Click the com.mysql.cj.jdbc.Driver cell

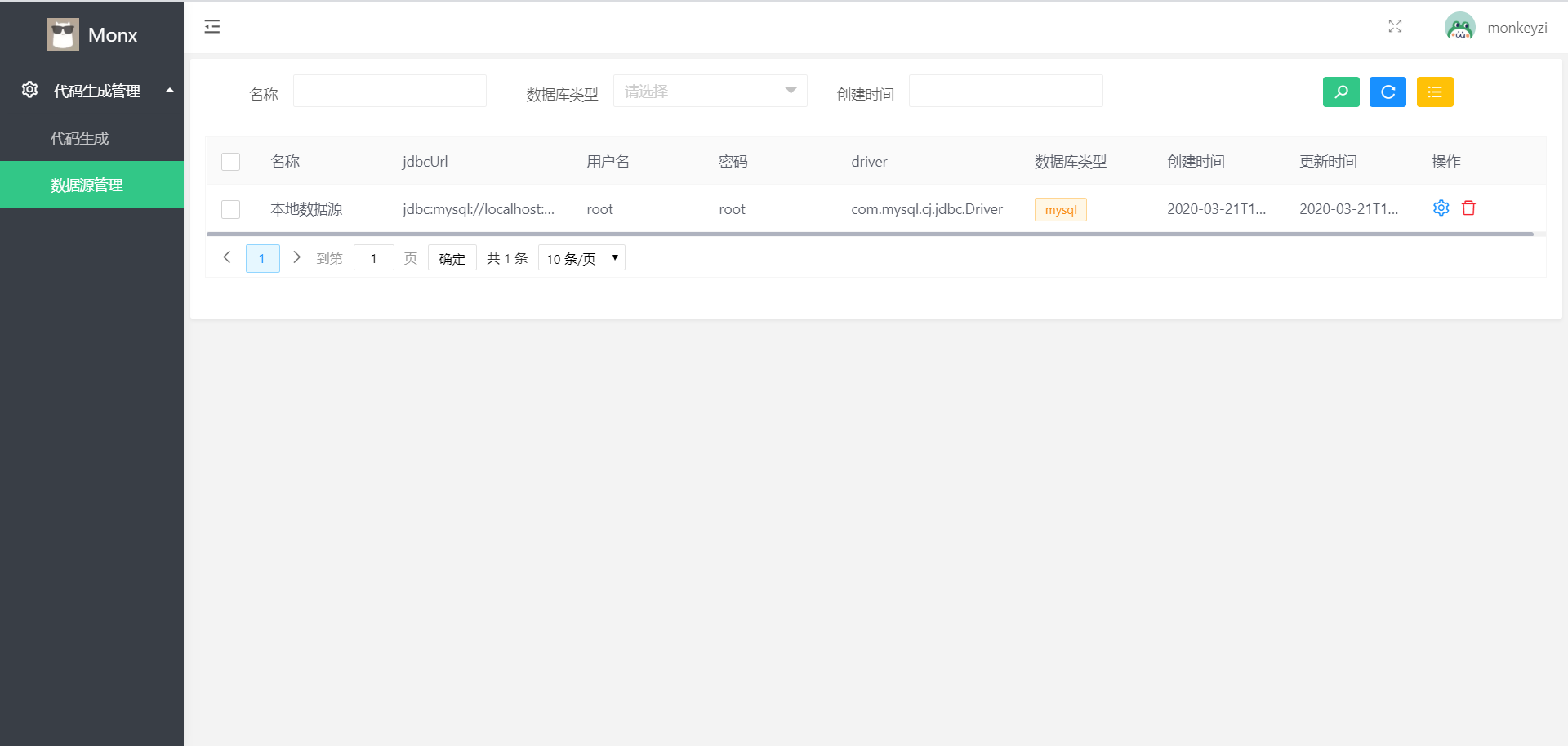(927, 209)
